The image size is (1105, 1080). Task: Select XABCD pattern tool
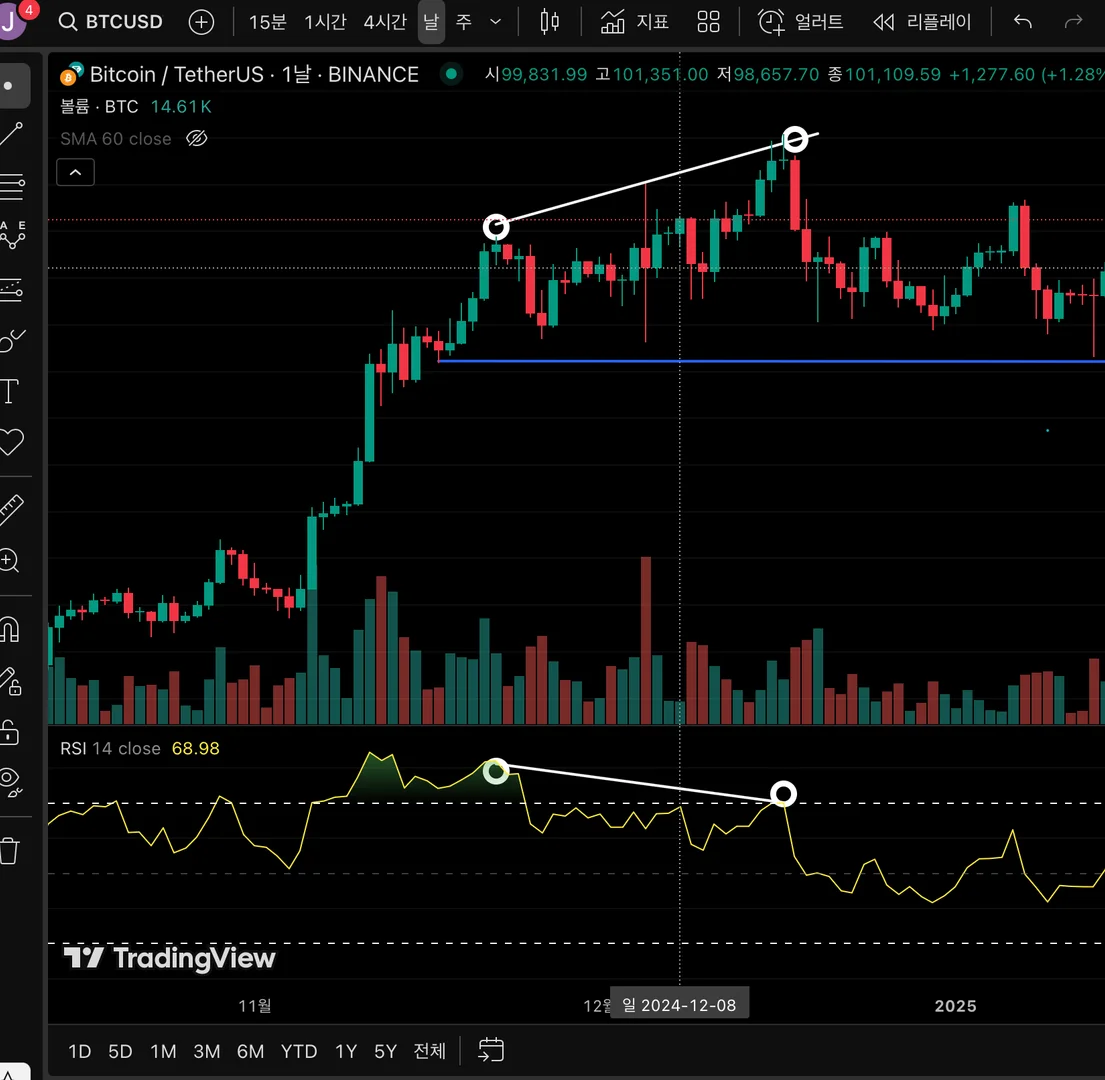click(11, 235)
